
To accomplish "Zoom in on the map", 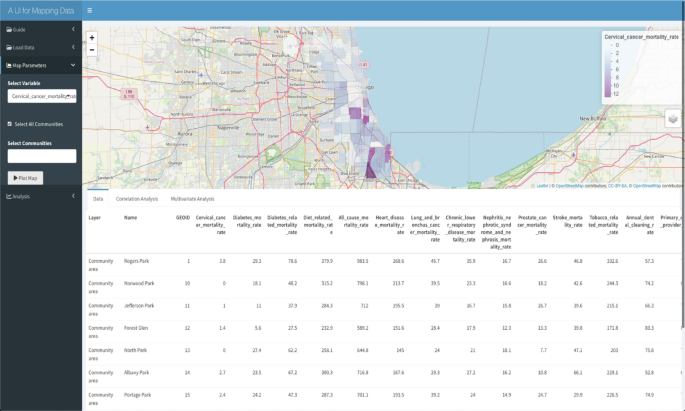I will click(92, 38).
